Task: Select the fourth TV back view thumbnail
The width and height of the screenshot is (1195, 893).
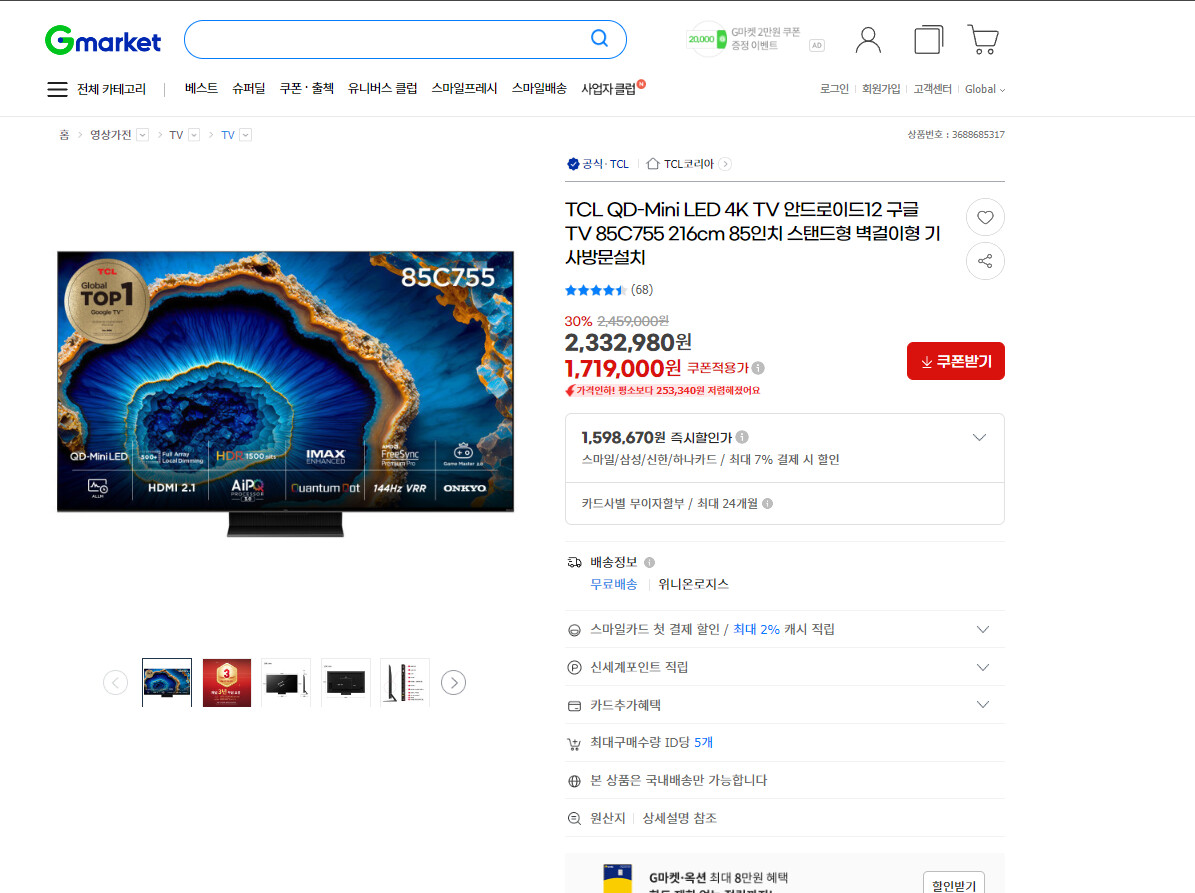Action: point(346,683)
